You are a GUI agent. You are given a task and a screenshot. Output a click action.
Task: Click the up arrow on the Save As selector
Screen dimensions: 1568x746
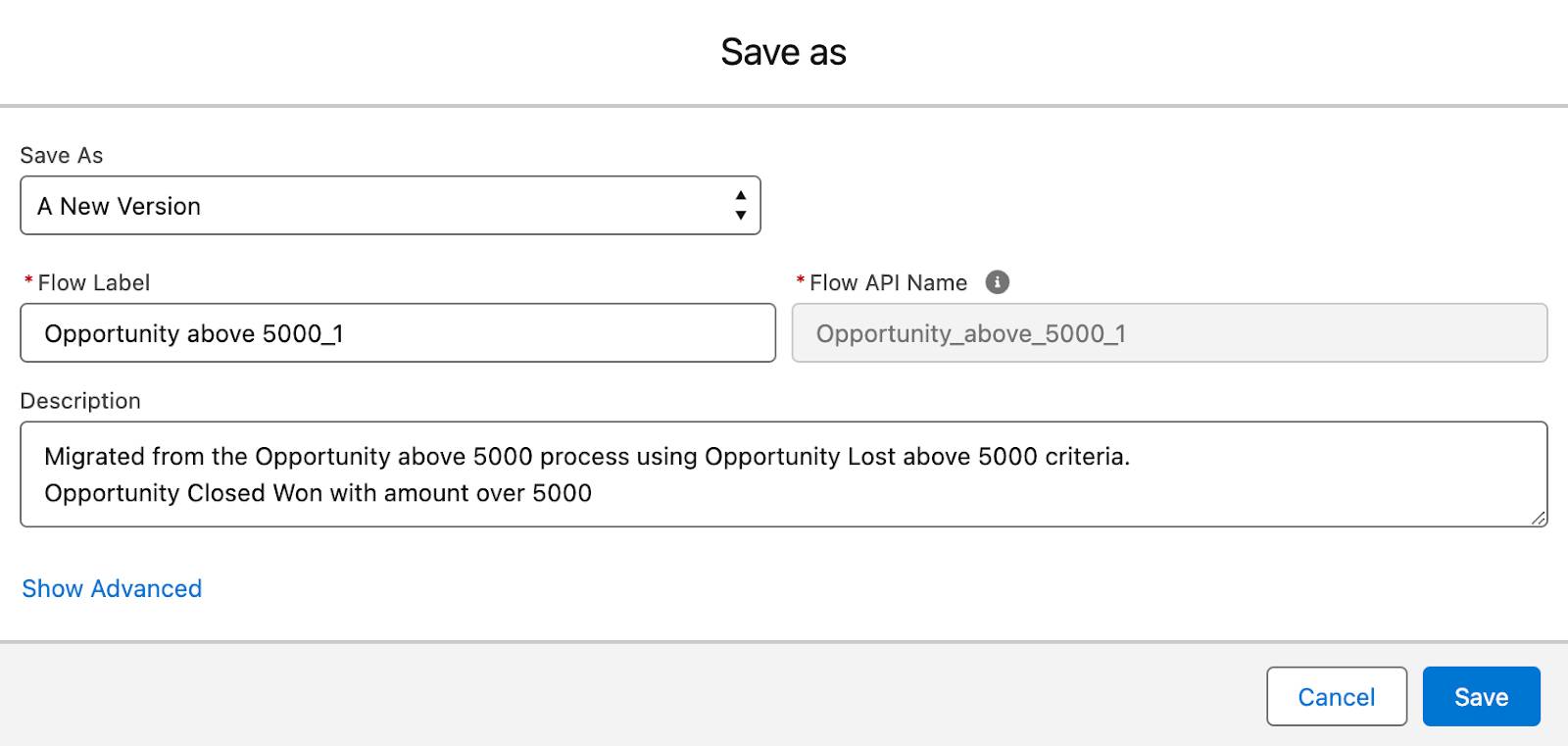(742, 197)
